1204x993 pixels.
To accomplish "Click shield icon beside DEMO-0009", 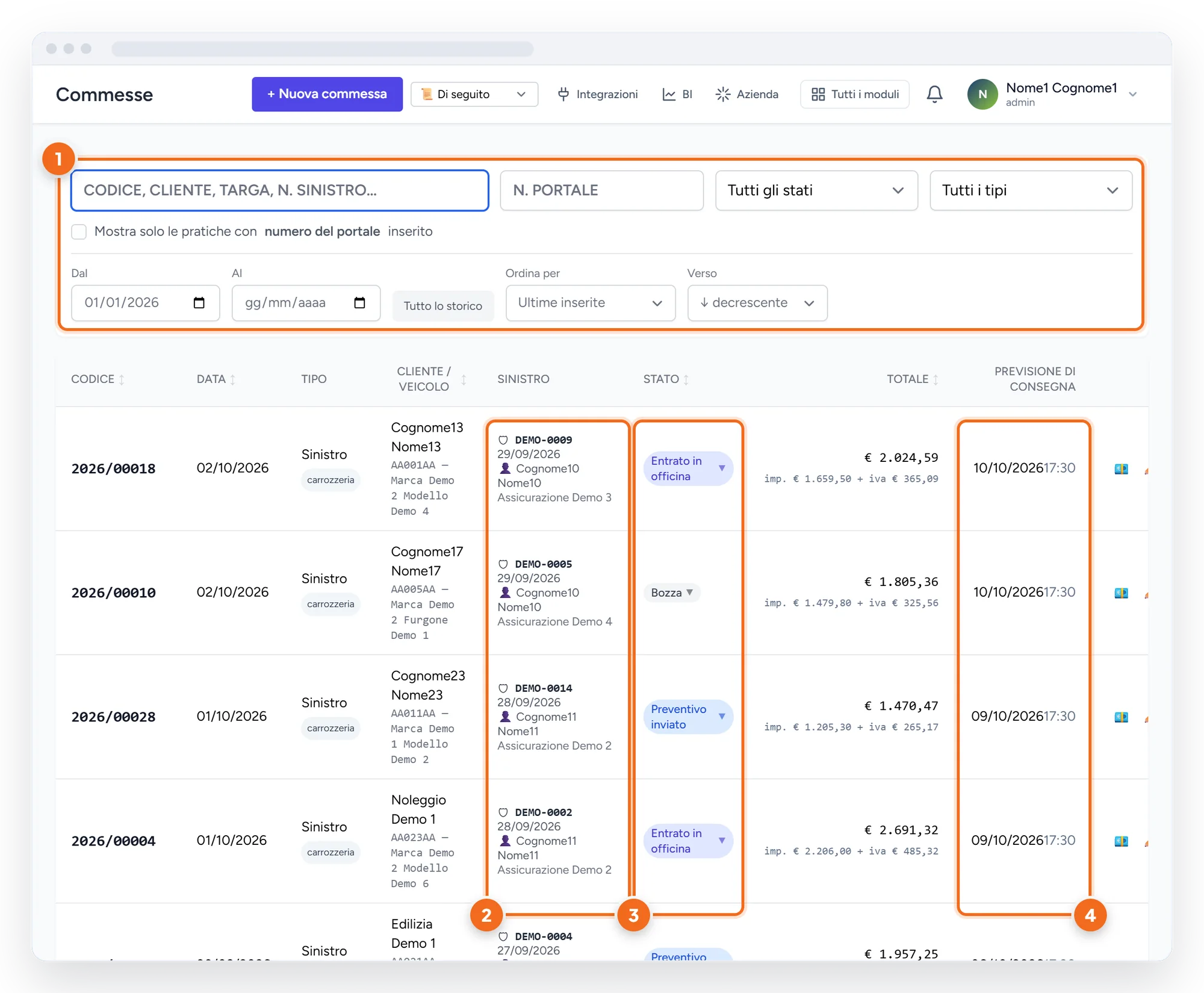I will click(x=503, y=440).
